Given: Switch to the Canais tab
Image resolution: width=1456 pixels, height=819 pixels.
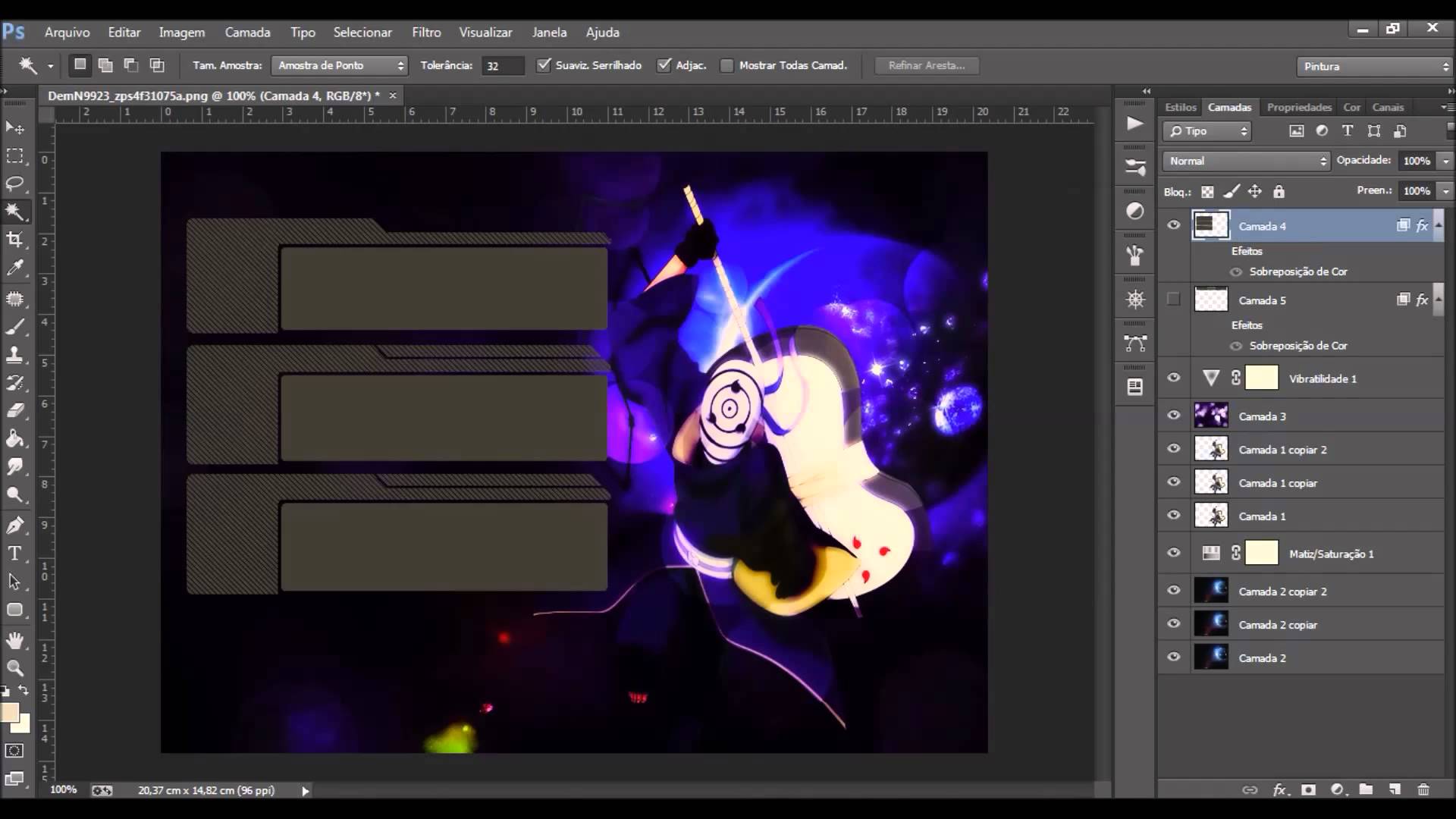Looking at the screenshot, I should pyautogui.click(x=1388, y=107).
